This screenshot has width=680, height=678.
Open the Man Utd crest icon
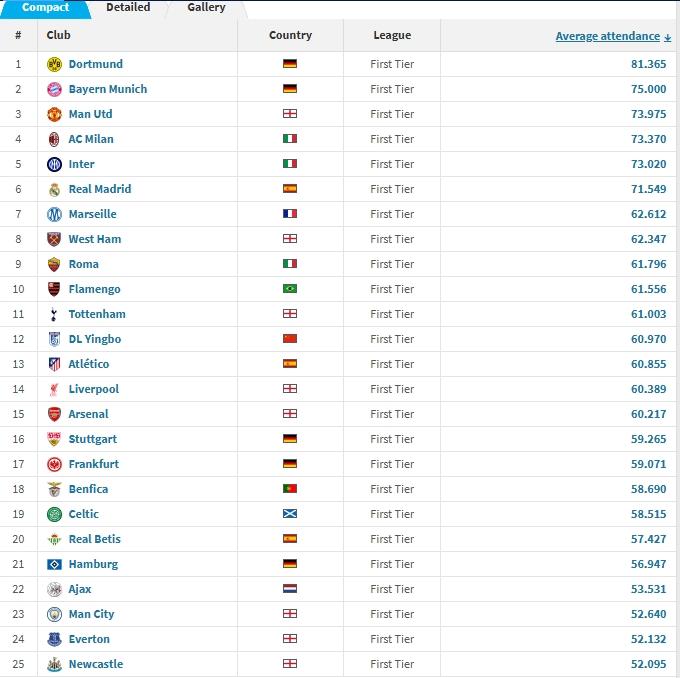[54, 115]
